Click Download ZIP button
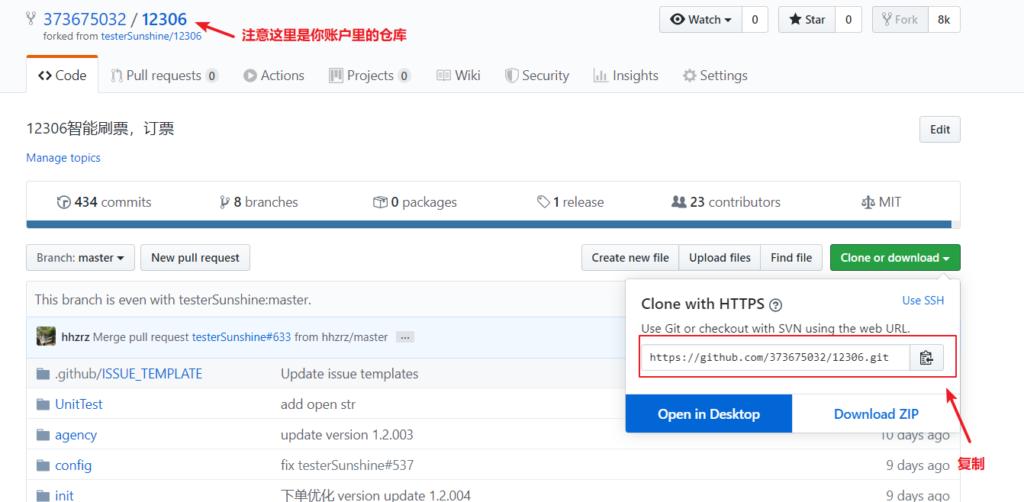This screenshot has height=502, width=1024. 876,414
